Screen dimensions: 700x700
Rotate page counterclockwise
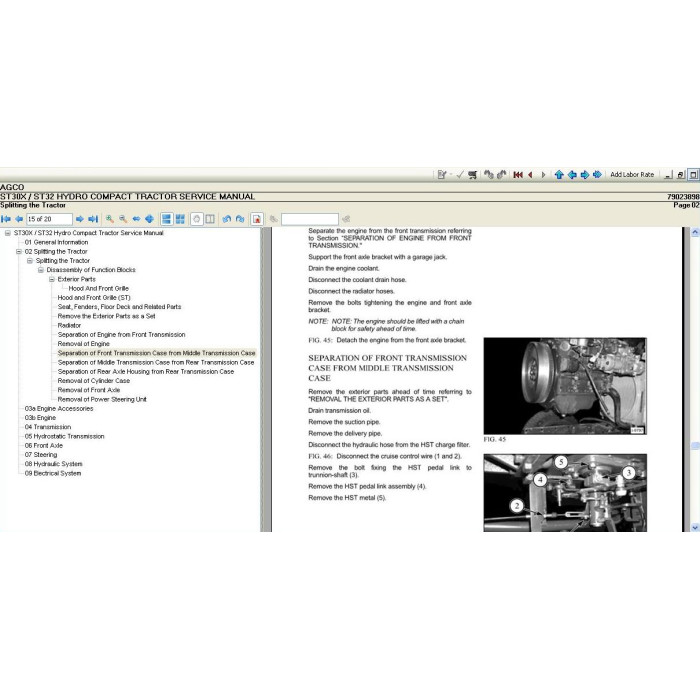click(x=227, y=219)
